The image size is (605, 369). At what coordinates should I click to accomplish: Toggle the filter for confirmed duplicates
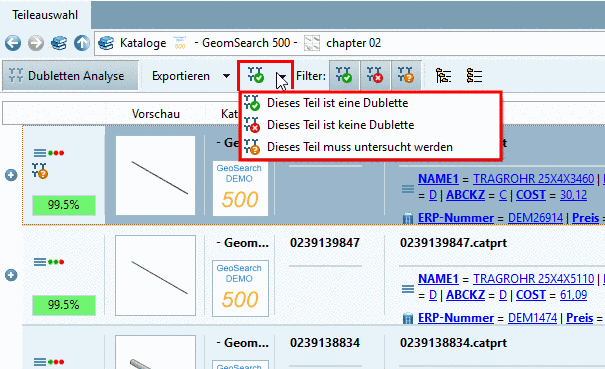(344, 75)
